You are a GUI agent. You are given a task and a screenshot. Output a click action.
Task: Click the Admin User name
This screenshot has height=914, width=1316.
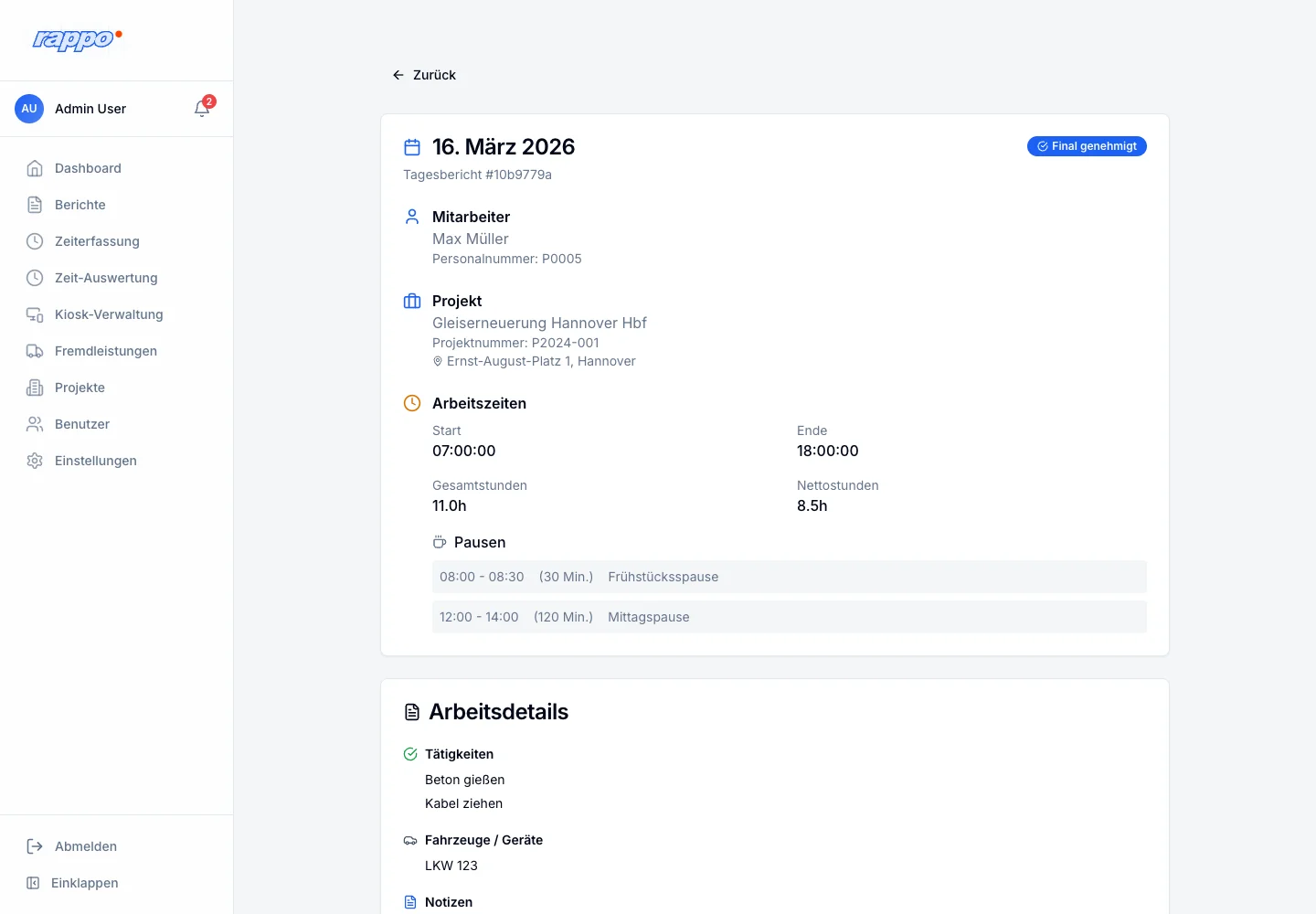click(90, 109)
